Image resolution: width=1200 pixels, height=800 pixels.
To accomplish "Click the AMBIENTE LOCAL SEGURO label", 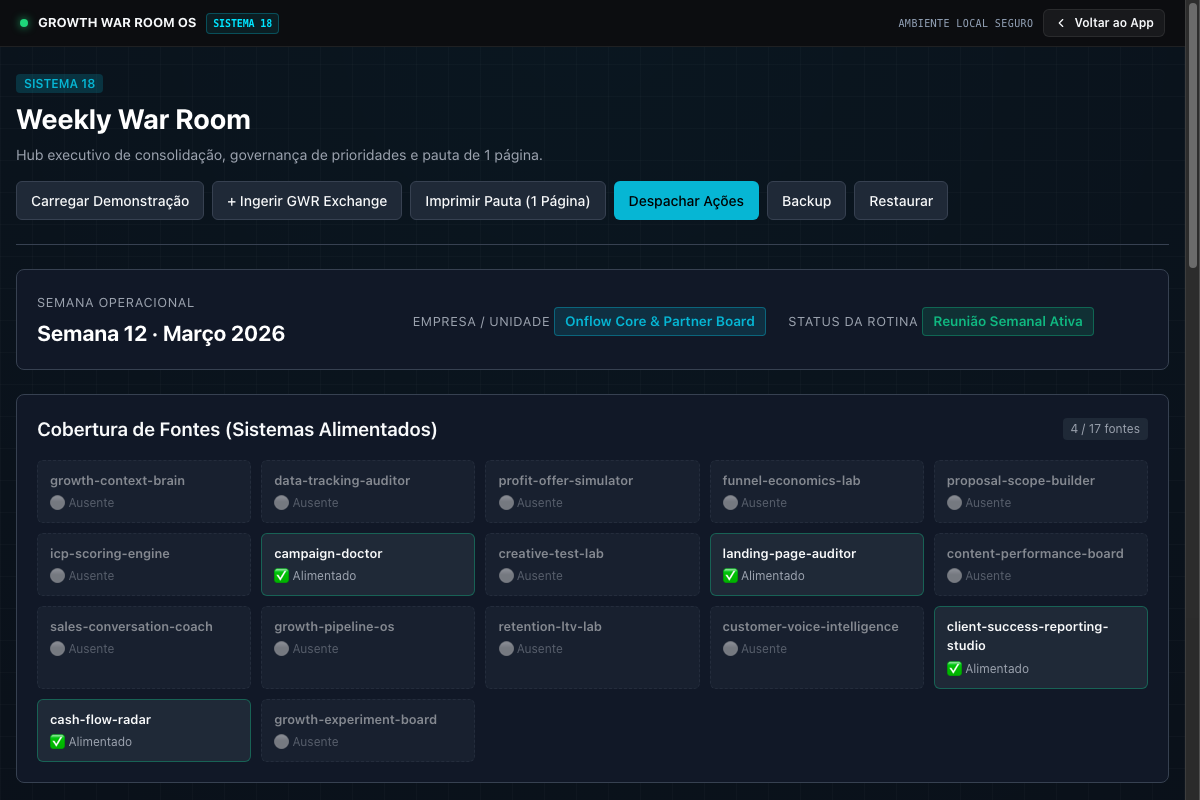I will (965, 23).
